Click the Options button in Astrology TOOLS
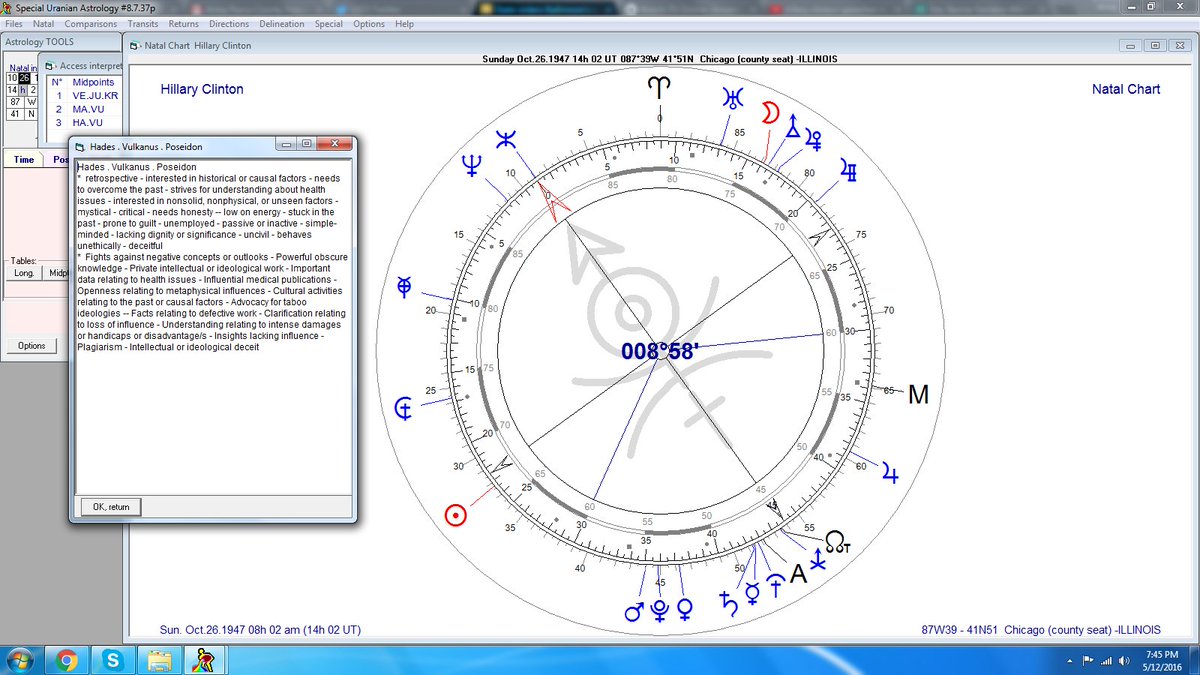This screenshot has height=675, width=1200. [x=31, y=346]
